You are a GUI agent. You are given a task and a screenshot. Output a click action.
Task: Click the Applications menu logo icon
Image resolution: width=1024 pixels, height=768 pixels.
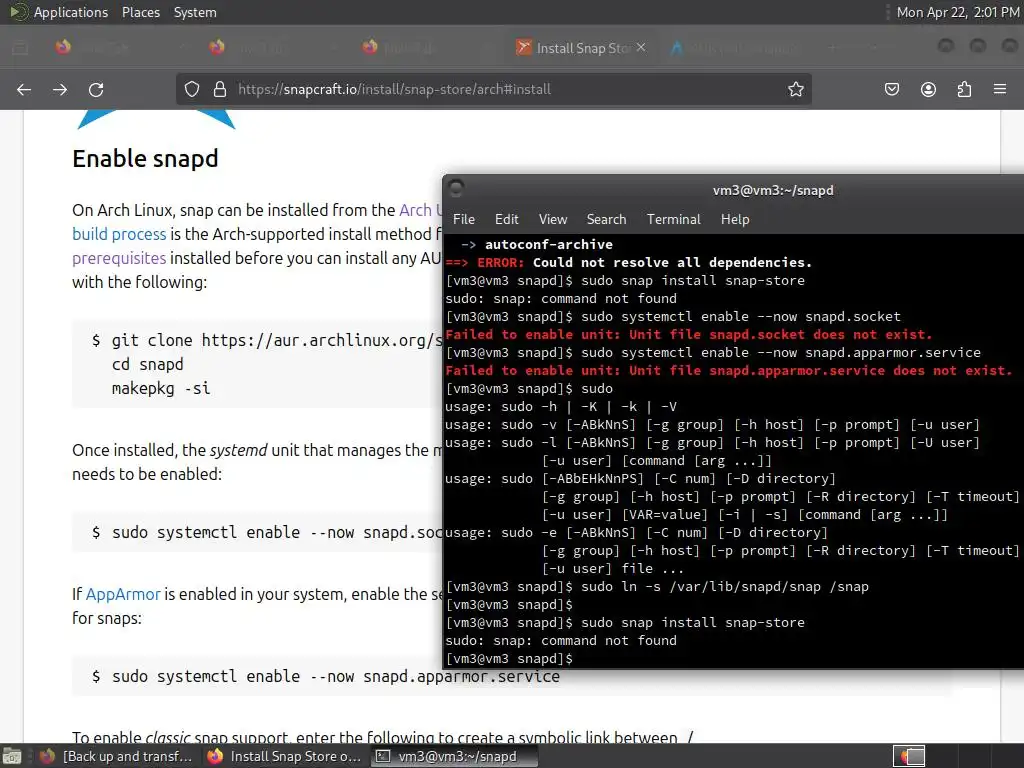pyautogui.click(x=18, y=12)
